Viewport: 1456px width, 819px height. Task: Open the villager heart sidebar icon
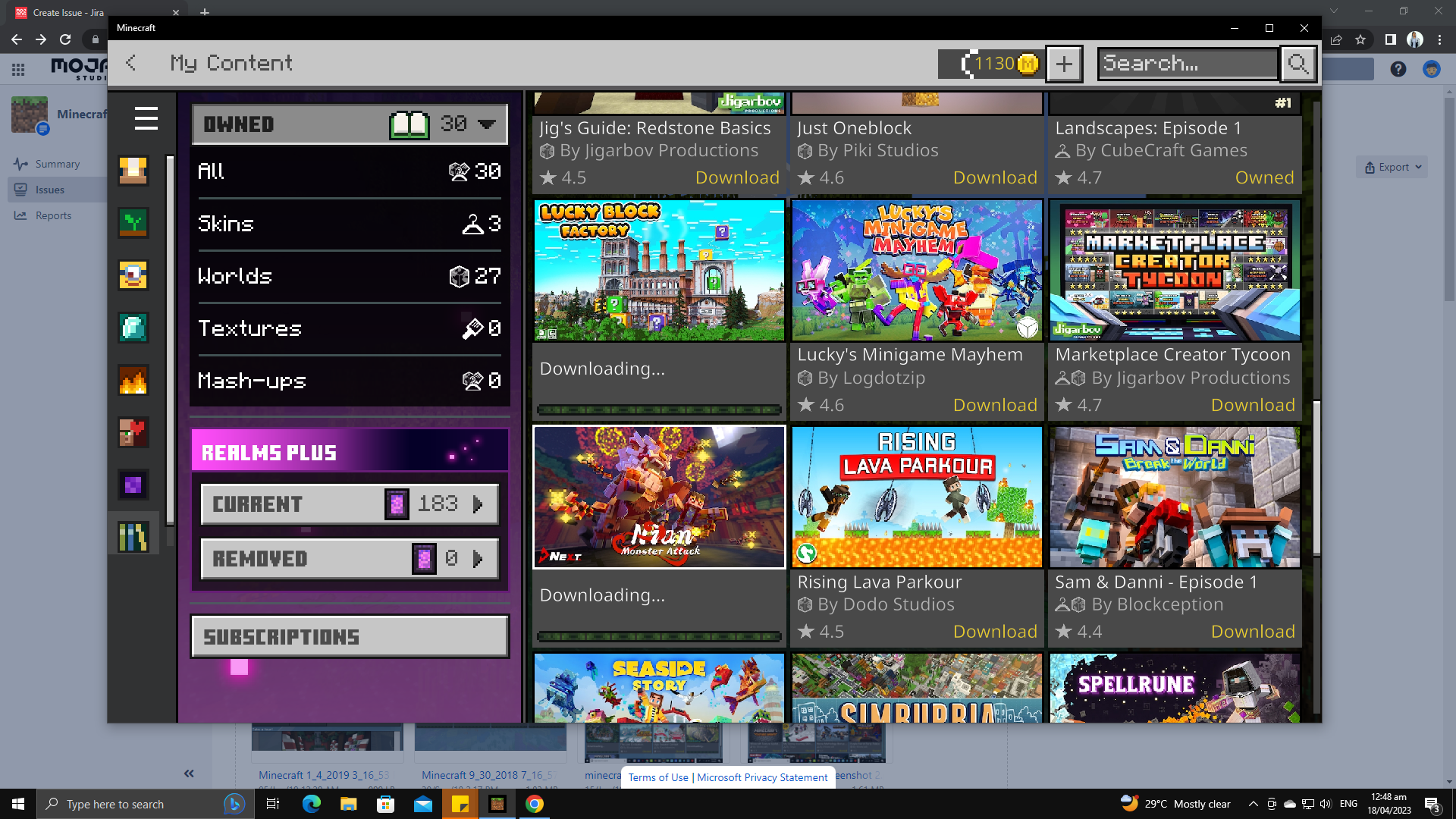point(133,432)
